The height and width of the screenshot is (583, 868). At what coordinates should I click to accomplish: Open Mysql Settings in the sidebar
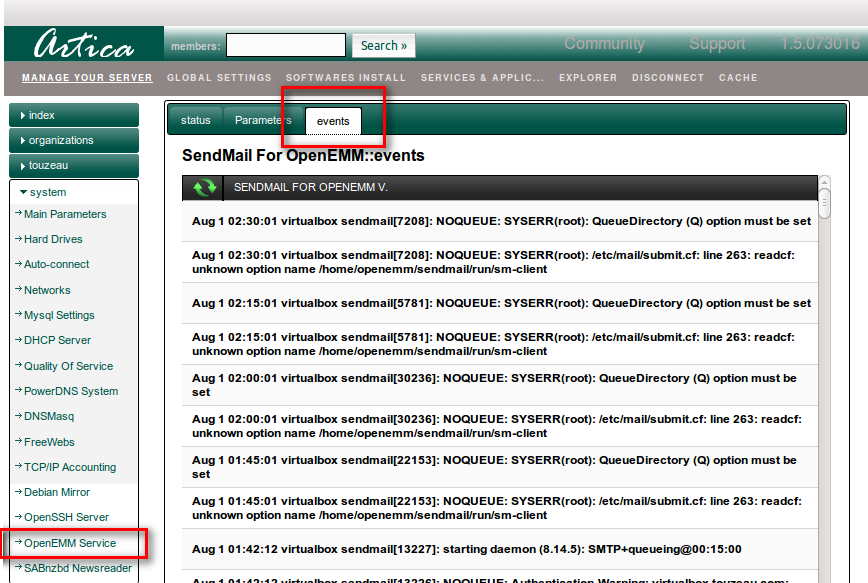tap(59, 315)
